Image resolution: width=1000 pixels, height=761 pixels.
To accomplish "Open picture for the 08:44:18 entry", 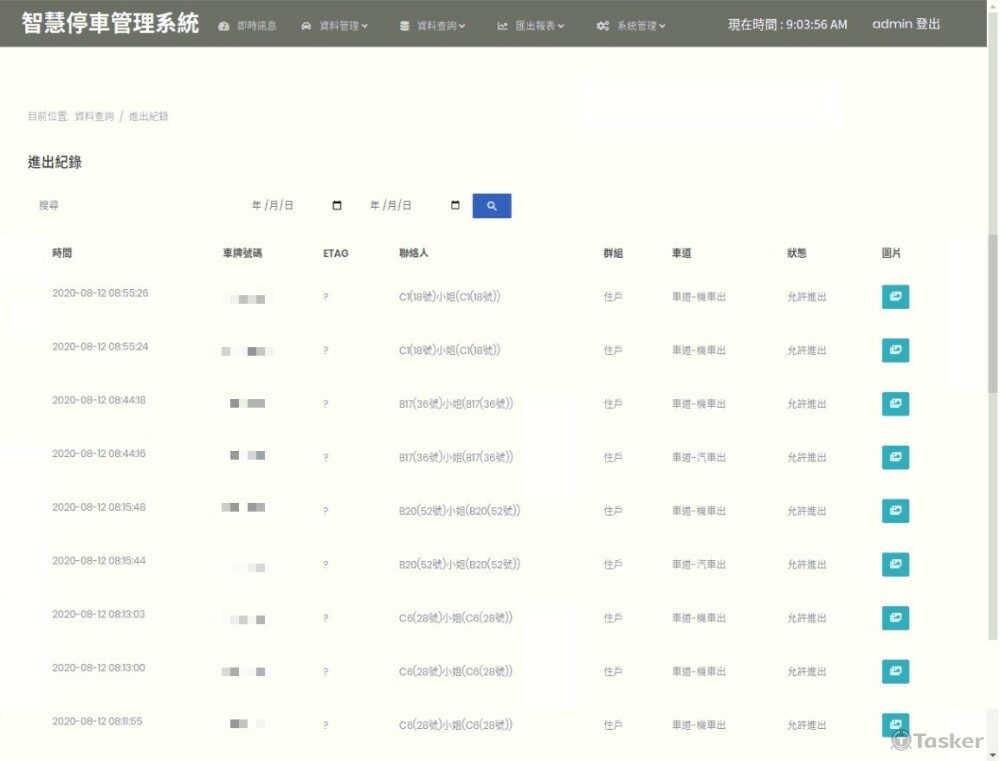I will pyautogui.click(x=895, y=404).
